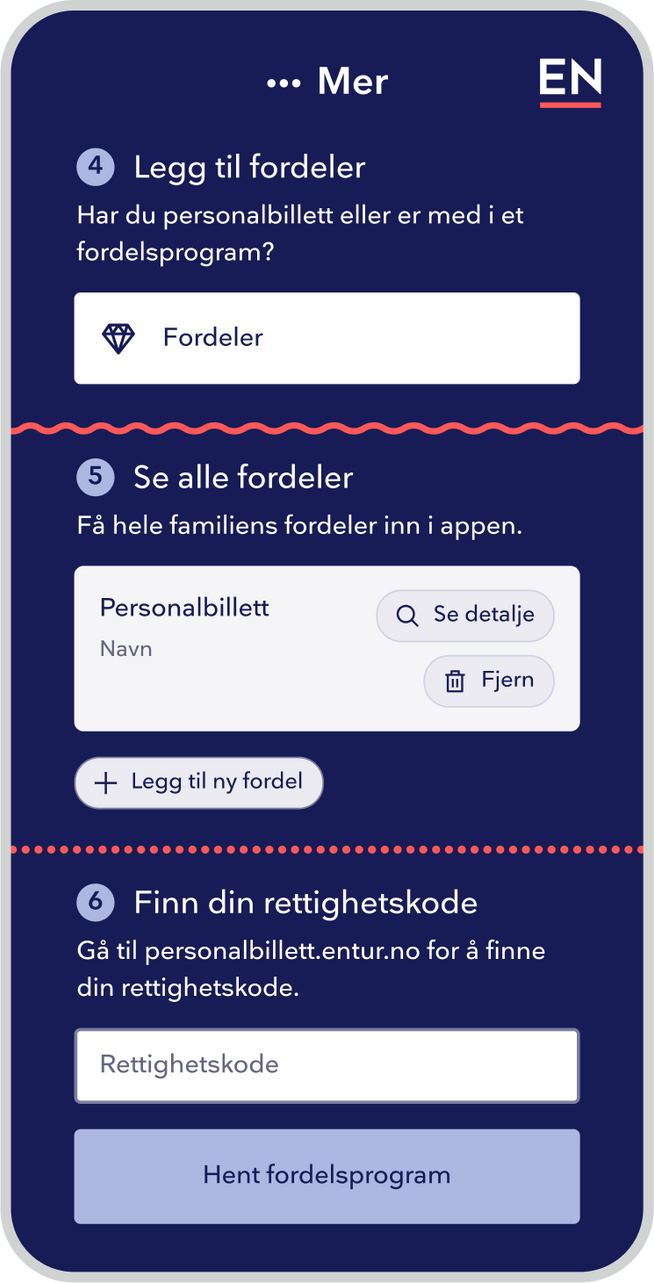Click Se detalje for Personalbillett
The height and width of the screenshot is (1283, 654).
click(x=465, y=615)
